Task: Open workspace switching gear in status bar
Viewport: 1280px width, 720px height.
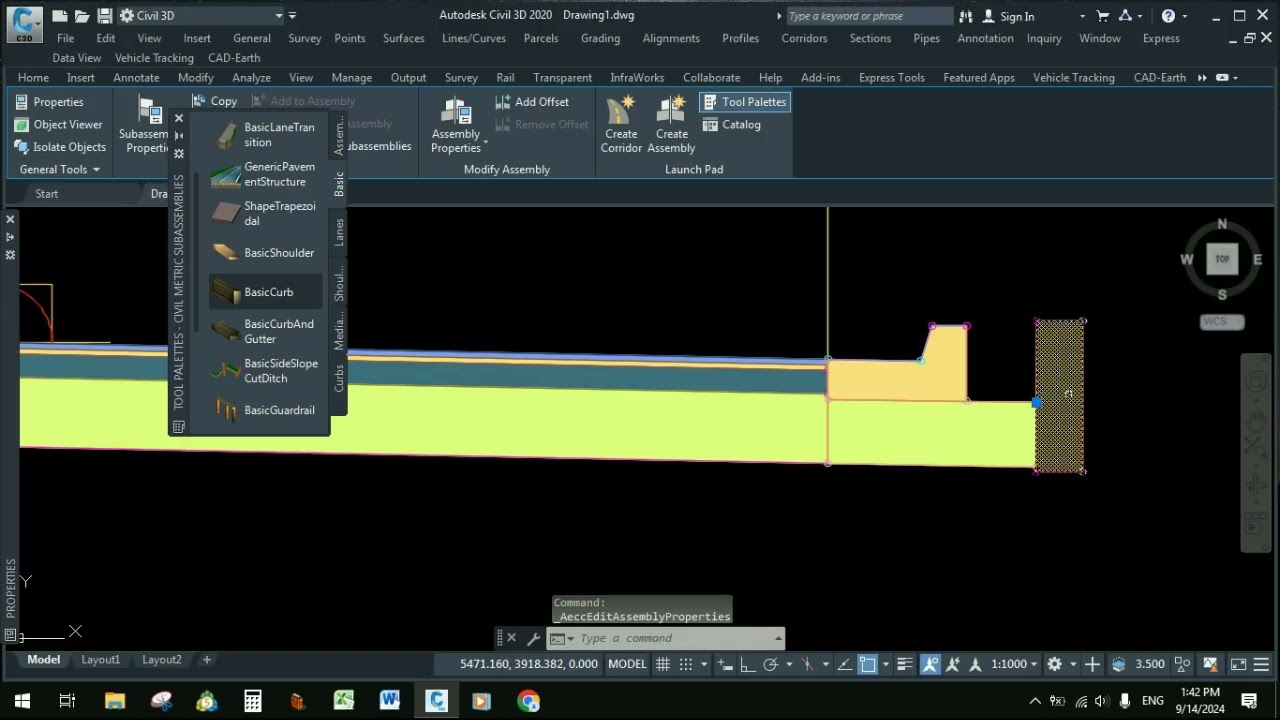Action: pyautogui.click(x=1054, y=664)
